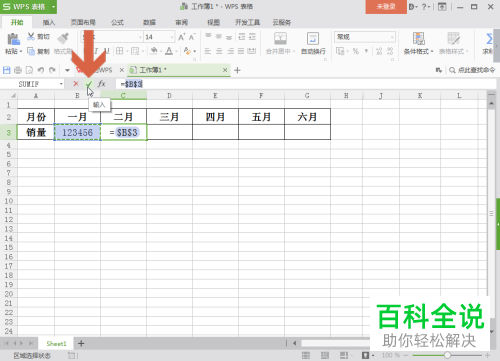
Task: Align cell text right
Action: 230,51
